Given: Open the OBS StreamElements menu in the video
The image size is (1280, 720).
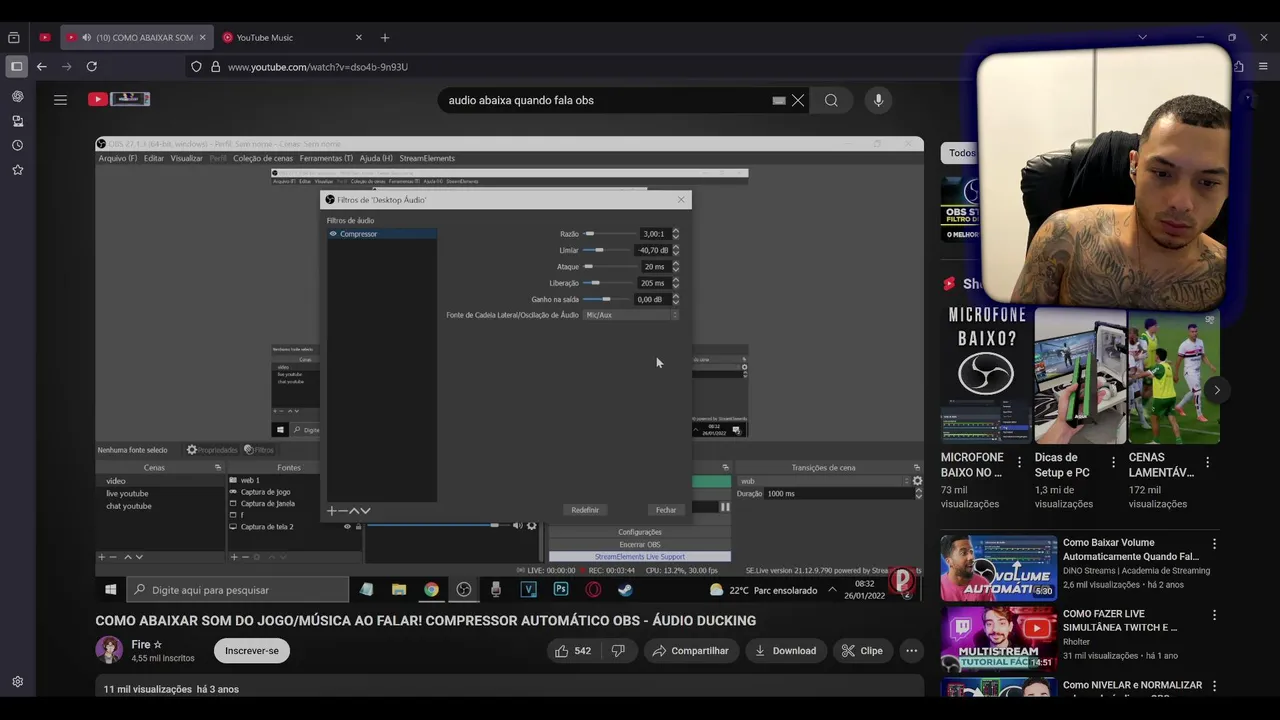Looking at the screenshot, I should [427, 158].
